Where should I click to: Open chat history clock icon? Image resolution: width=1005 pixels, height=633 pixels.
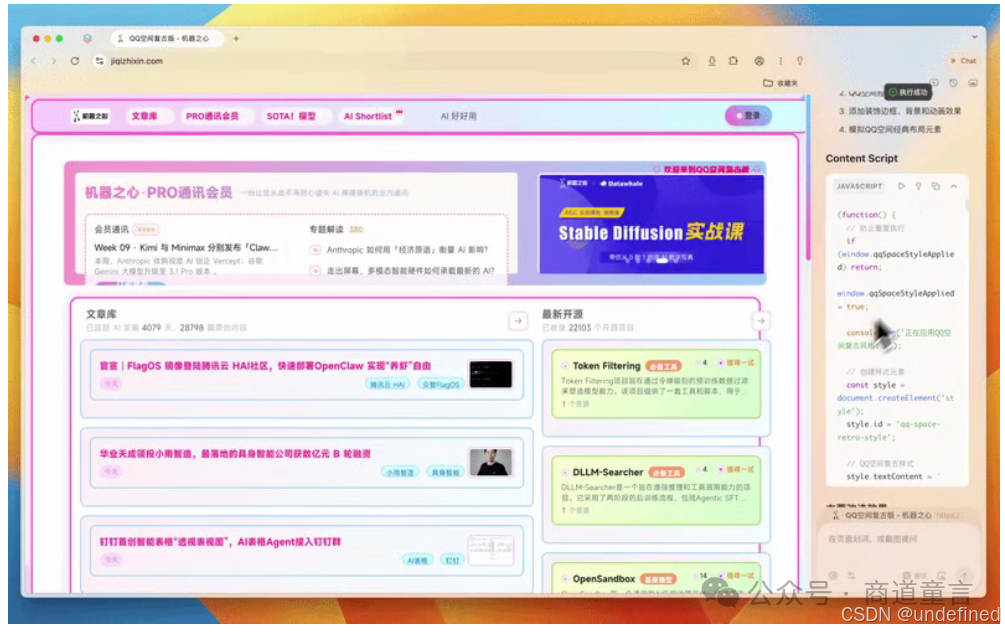coord(953,83)
